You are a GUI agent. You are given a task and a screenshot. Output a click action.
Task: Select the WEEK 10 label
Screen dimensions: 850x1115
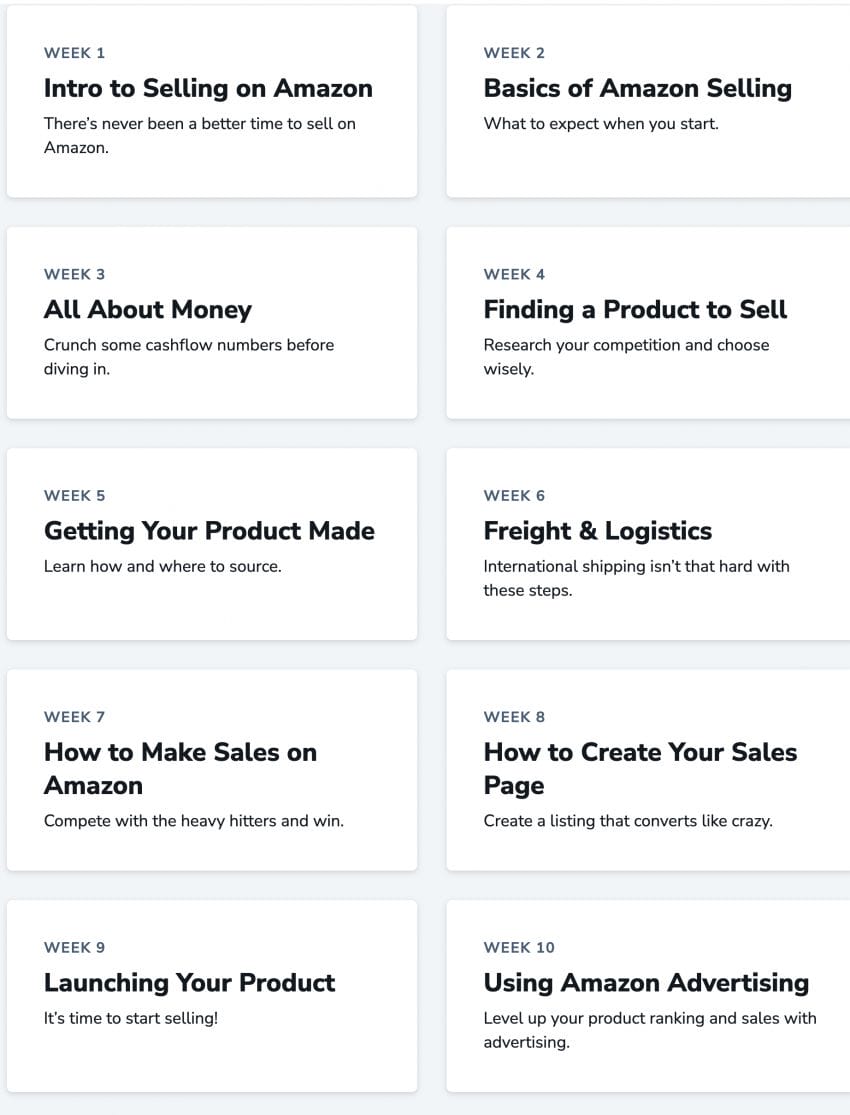coord(518,948)
